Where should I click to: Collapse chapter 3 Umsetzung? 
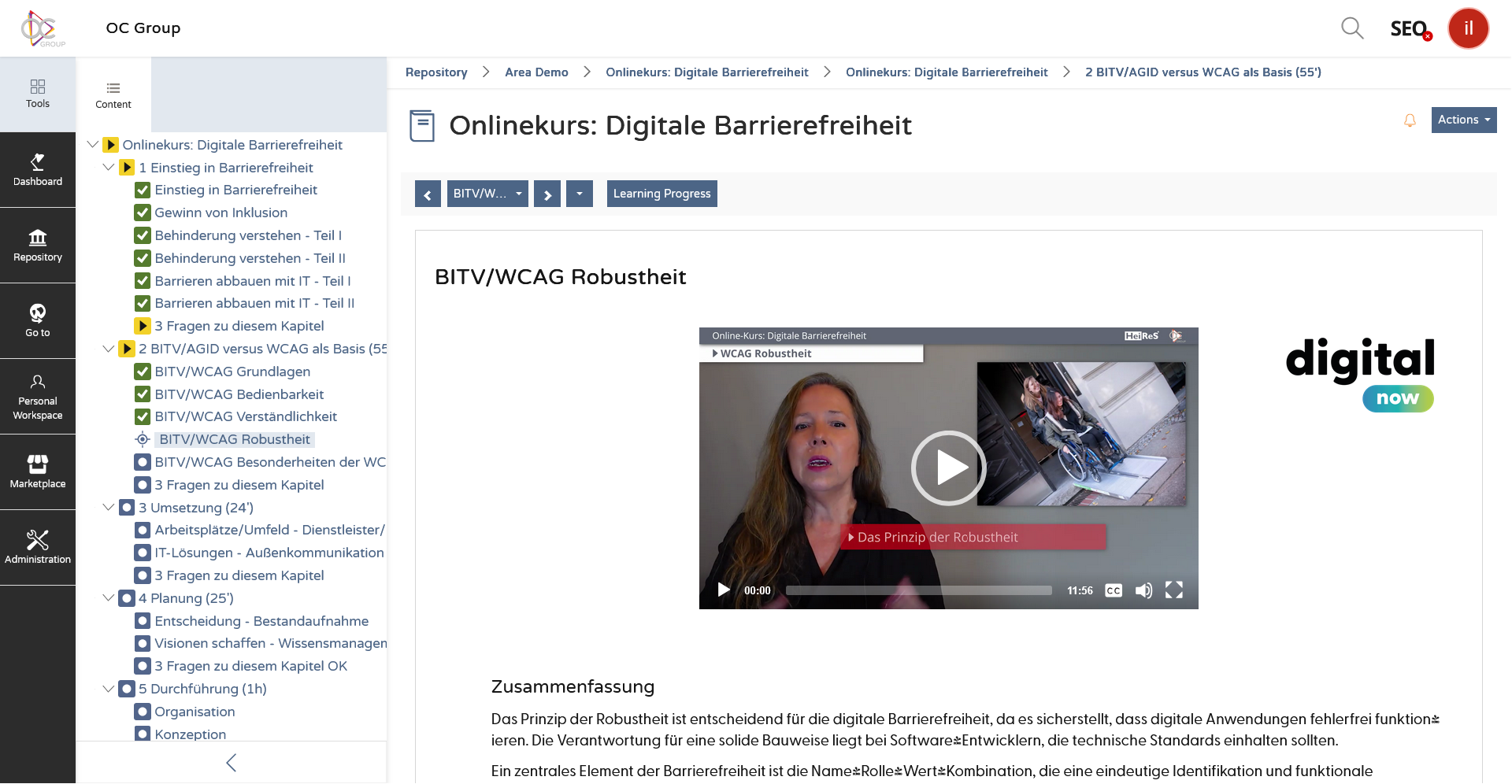tap(109, 508)
